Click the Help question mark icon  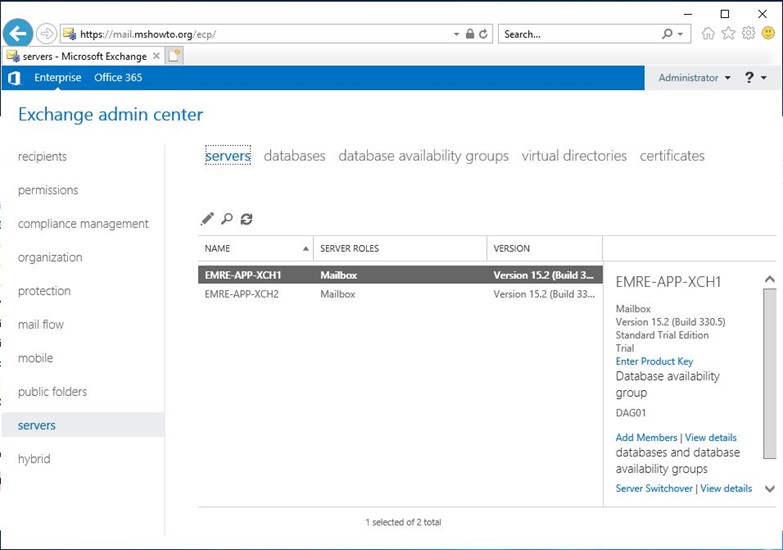point(749,77)
